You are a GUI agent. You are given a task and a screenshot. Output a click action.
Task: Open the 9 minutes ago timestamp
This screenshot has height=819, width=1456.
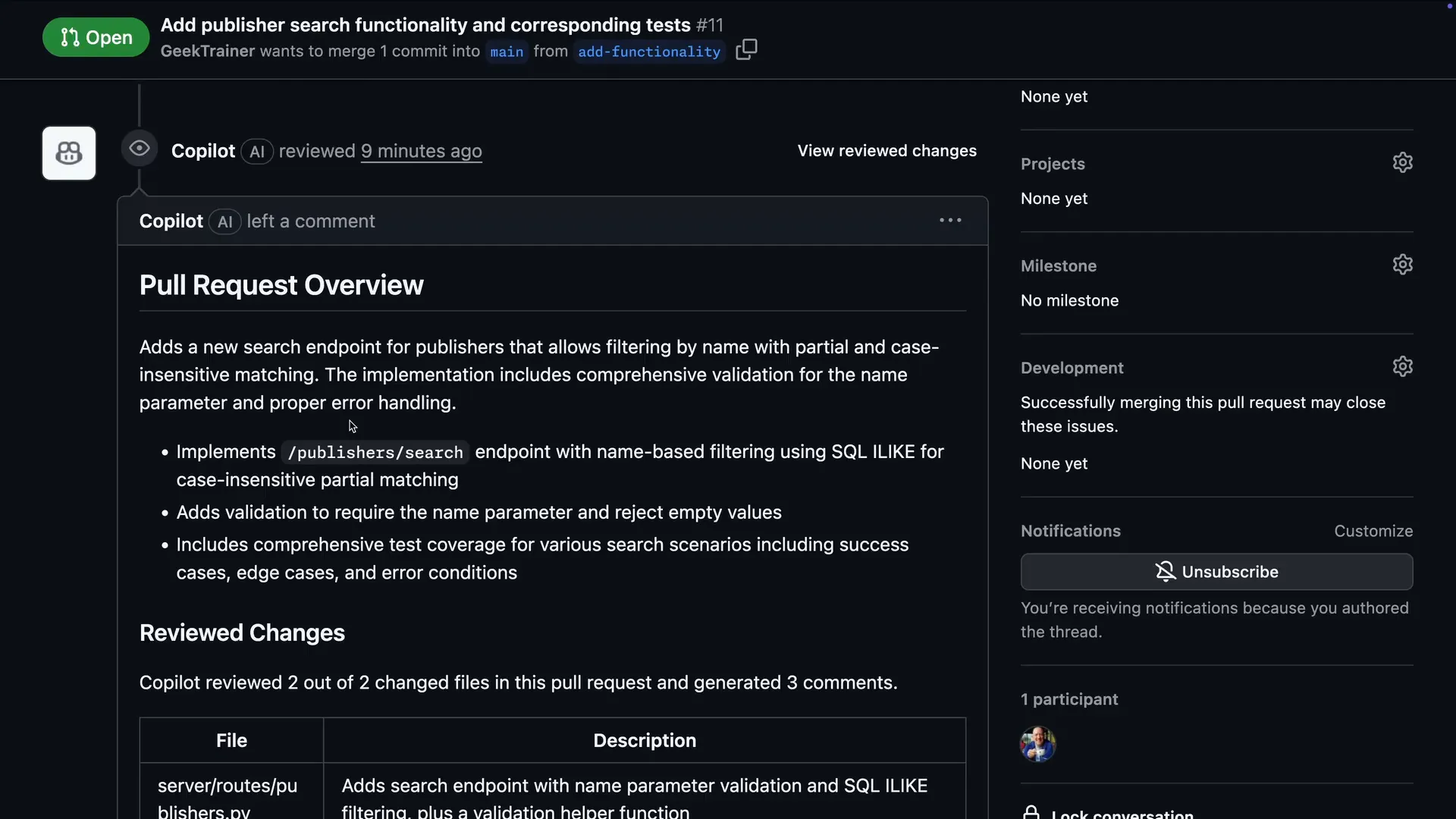point(421,151)
